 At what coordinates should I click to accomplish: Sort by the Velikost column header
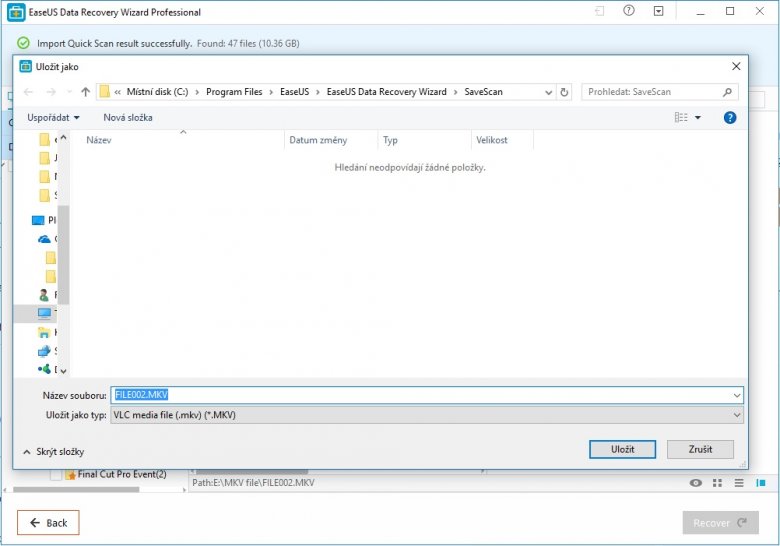point(502,140)
